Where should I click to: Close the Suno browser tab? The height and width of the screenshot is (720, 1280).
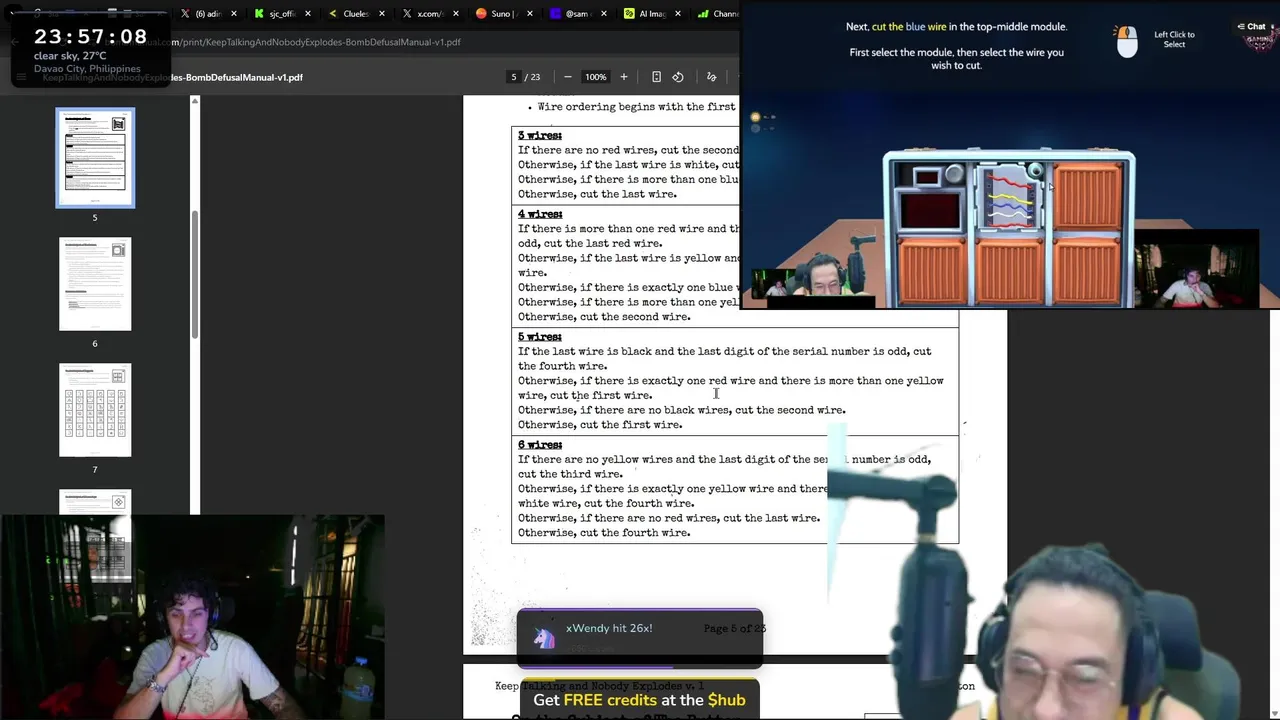tap(530, 14)
